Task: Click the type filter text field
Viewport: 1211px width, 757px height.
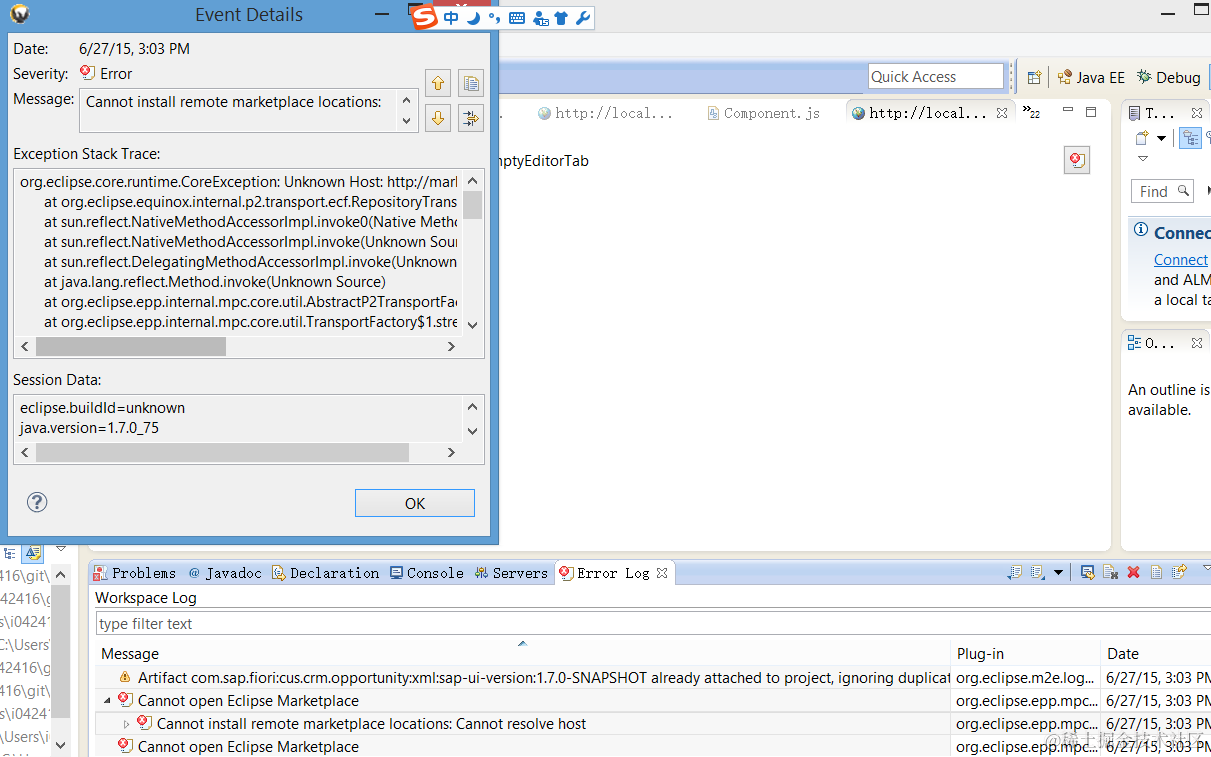Action: point(653,623)
